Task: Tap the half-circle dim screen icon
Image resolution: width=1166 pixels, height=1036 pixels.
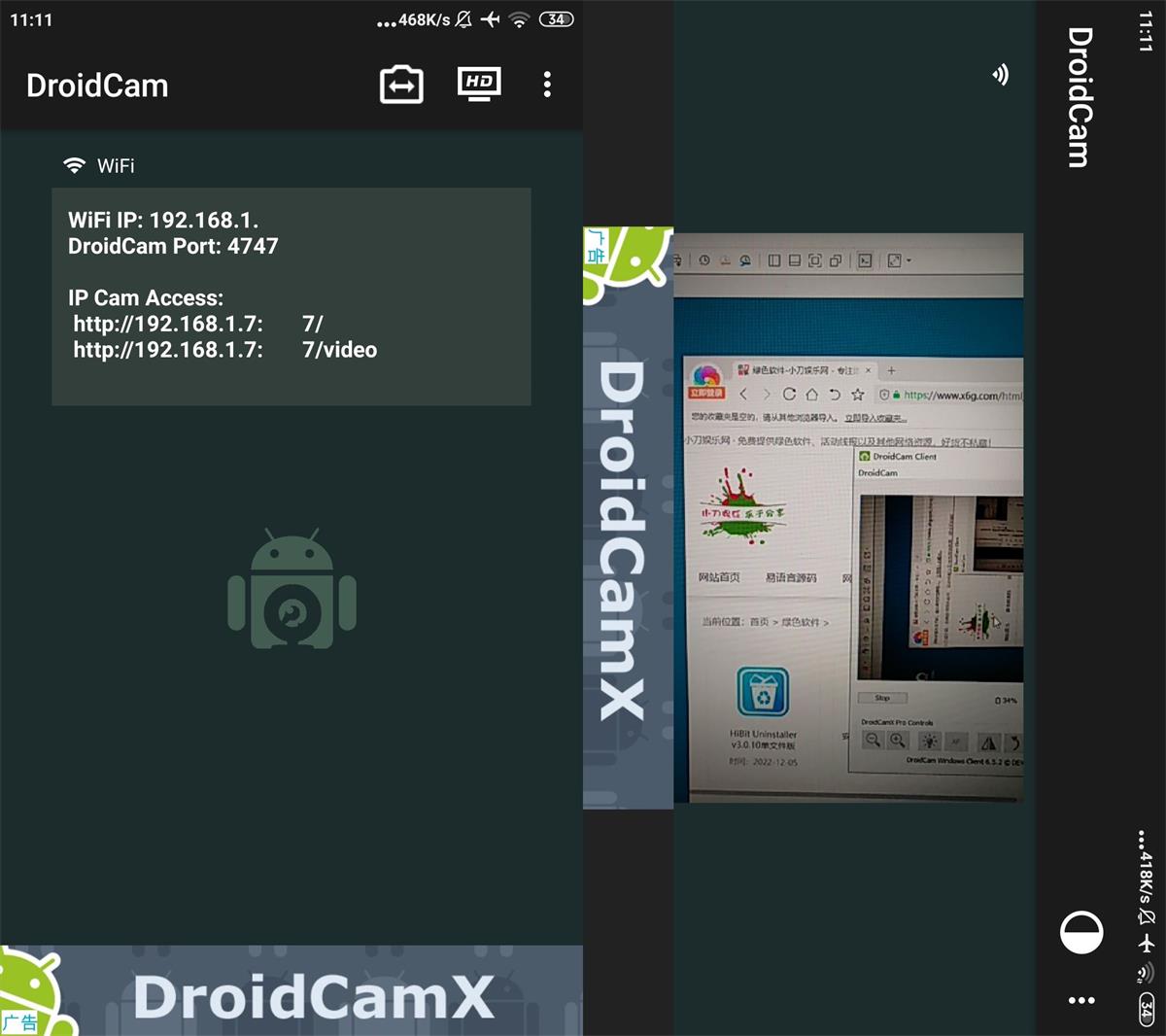Action: click(x=1080, y=933)
